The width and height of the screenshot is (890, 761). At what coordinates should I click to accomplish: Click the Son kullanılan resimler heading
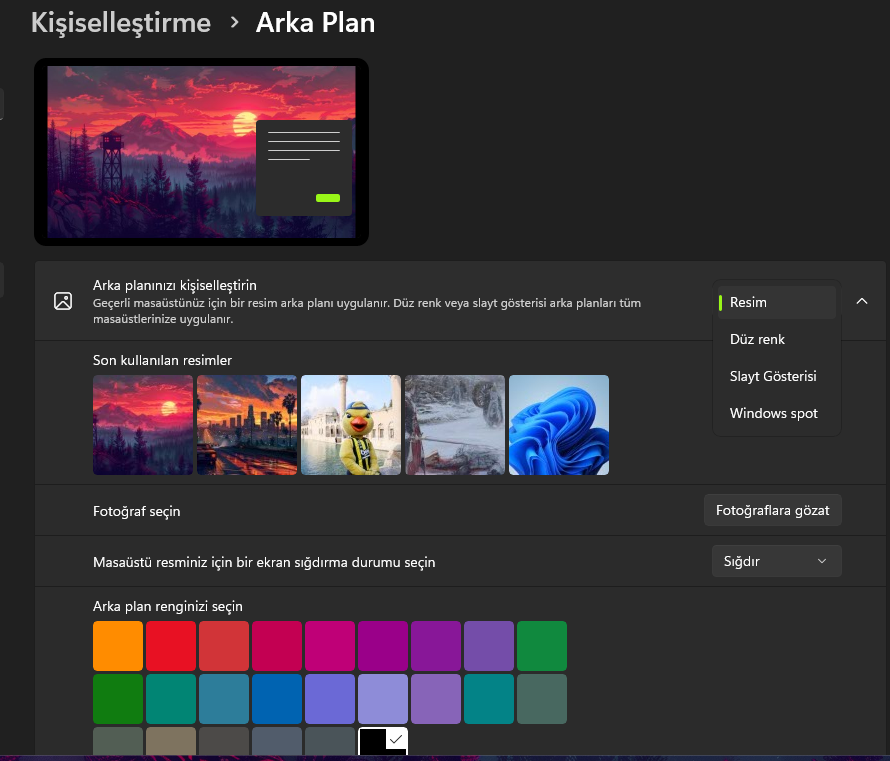pyautogui.click(x=162, y=360)
